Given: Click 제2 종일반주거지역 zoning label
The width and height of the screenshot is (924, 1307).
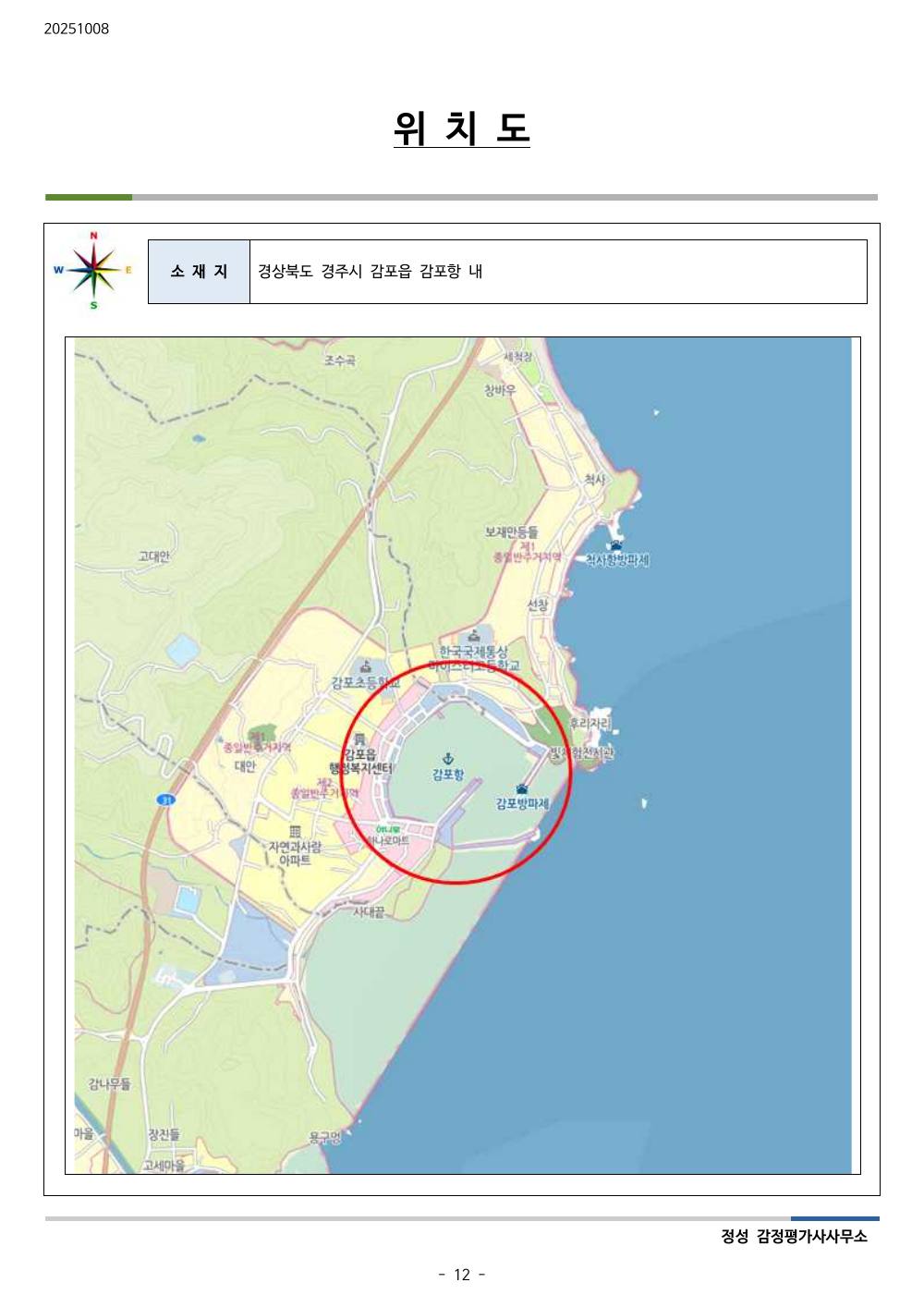Looking at the screenshot, I should click(x=324, y=788).
